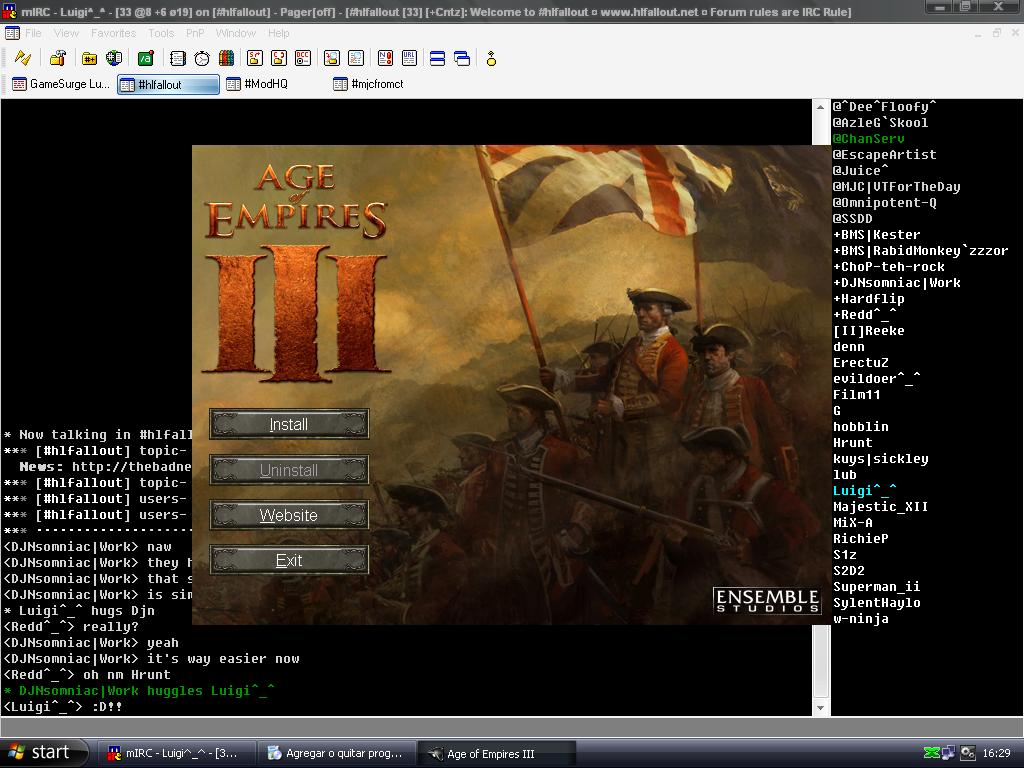Open the View menu
The image size is (1024, 768).
66,33
